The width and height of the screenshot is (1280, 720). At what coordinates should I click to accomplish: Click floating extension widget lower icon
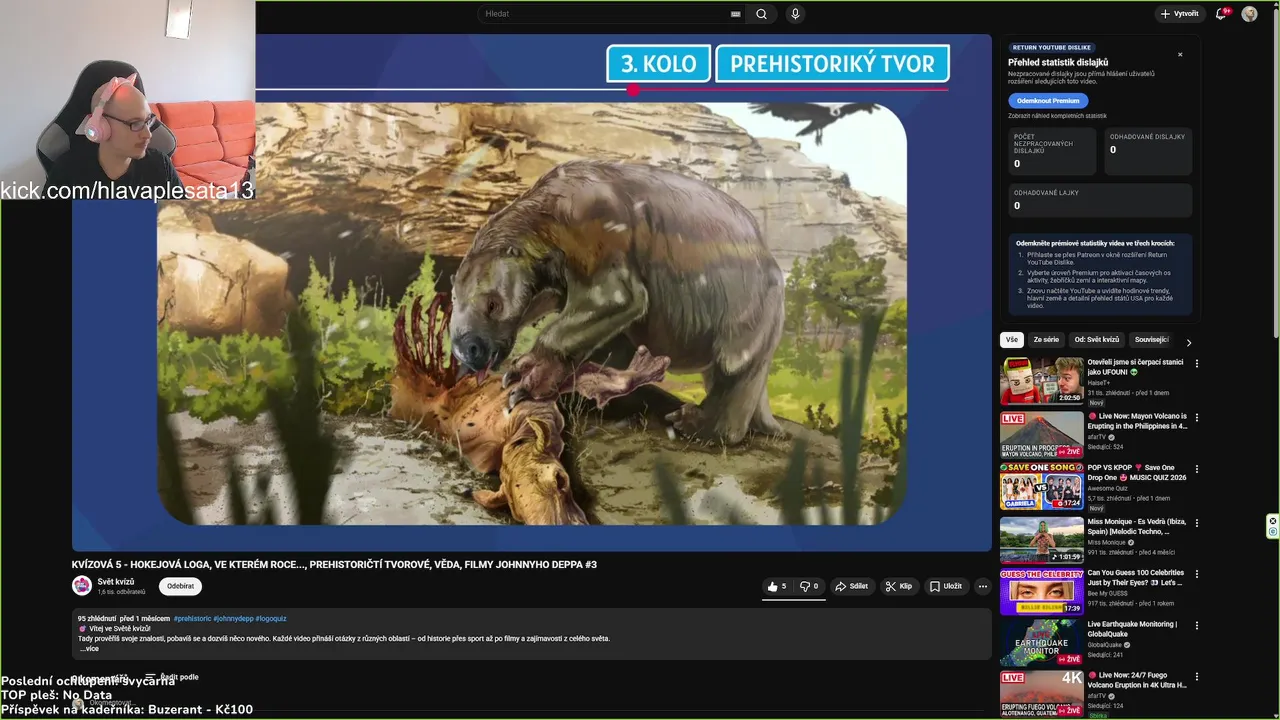point(1273,532)
